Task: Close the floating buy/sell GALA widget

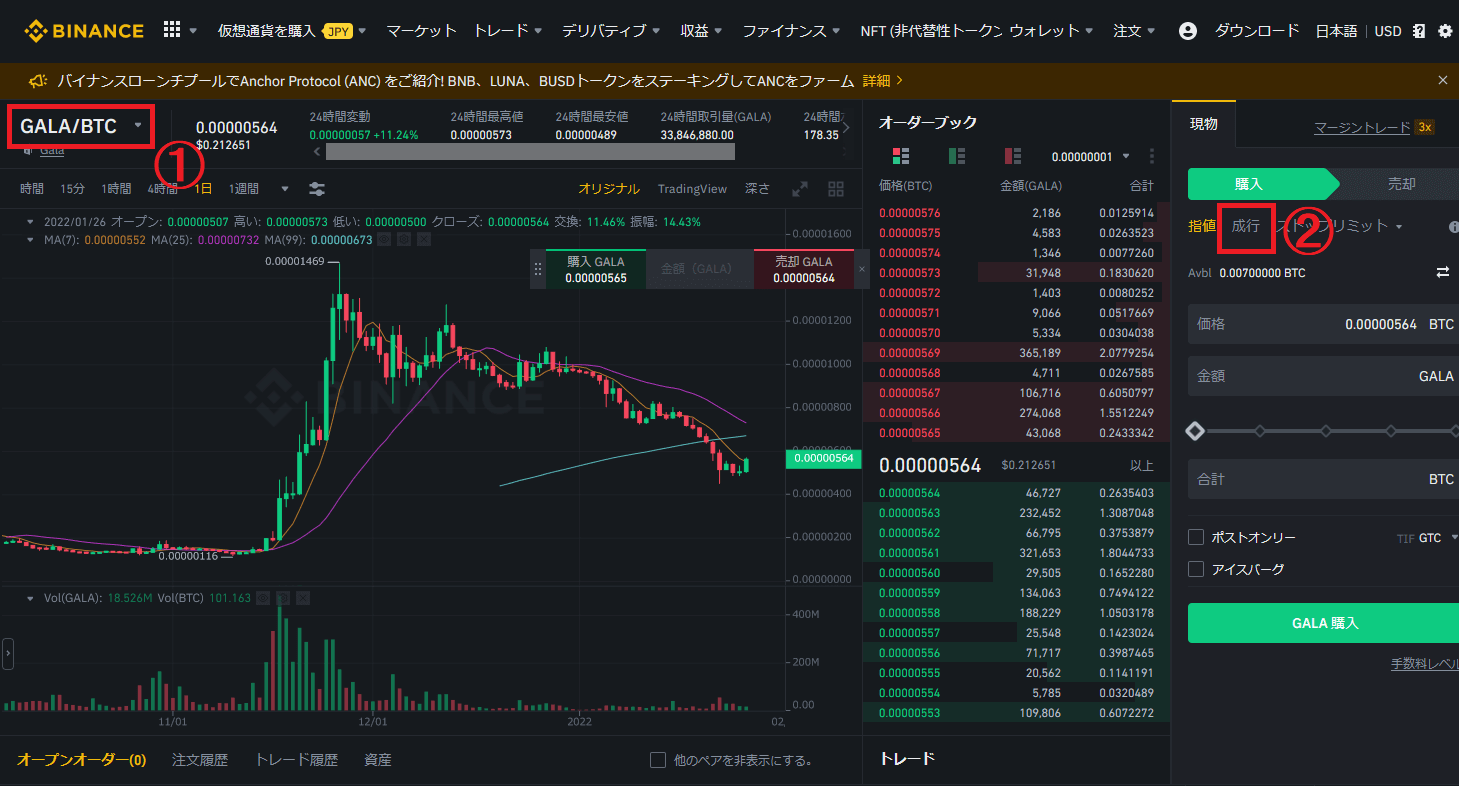Action: click(x=862, y=269)
